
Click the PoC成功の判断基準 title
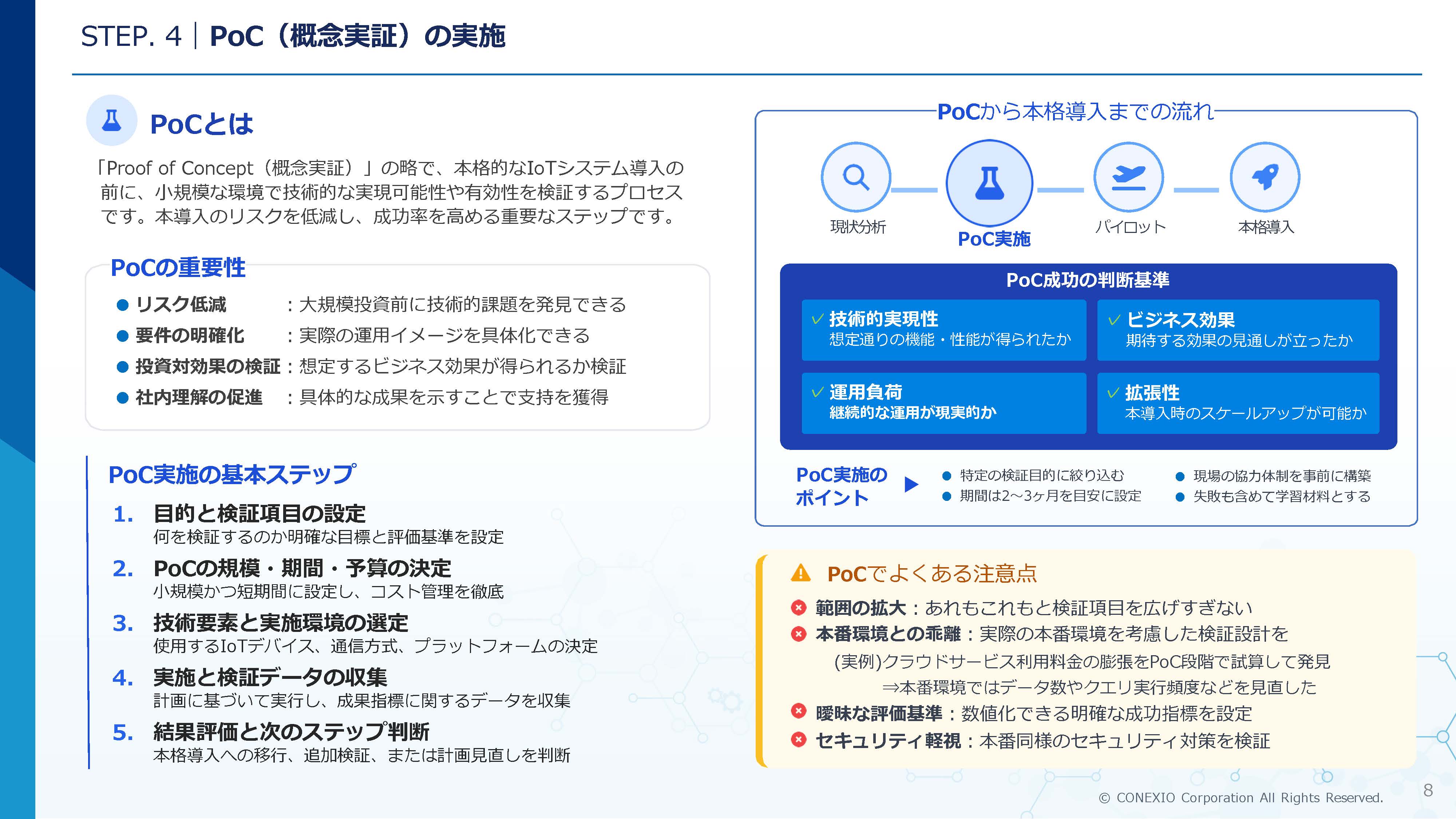coord(1088,280)
